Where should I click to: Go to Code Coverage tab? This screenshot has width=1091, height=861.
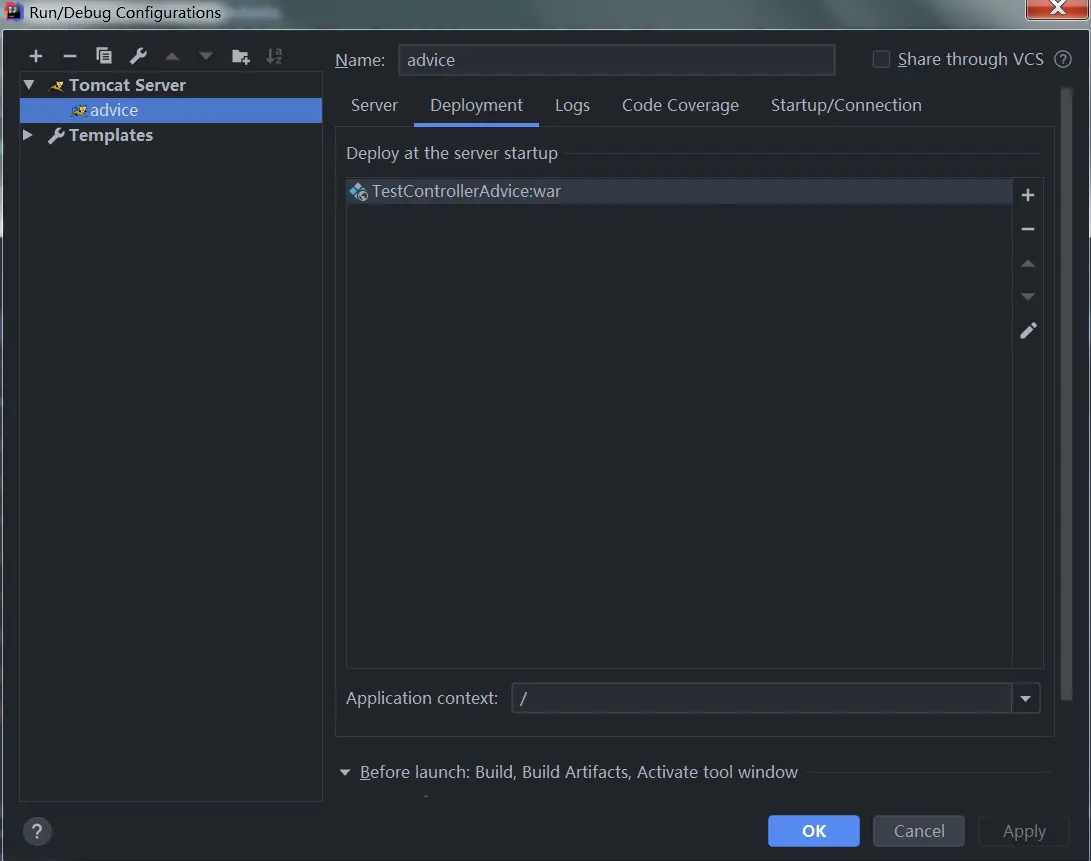680,105
